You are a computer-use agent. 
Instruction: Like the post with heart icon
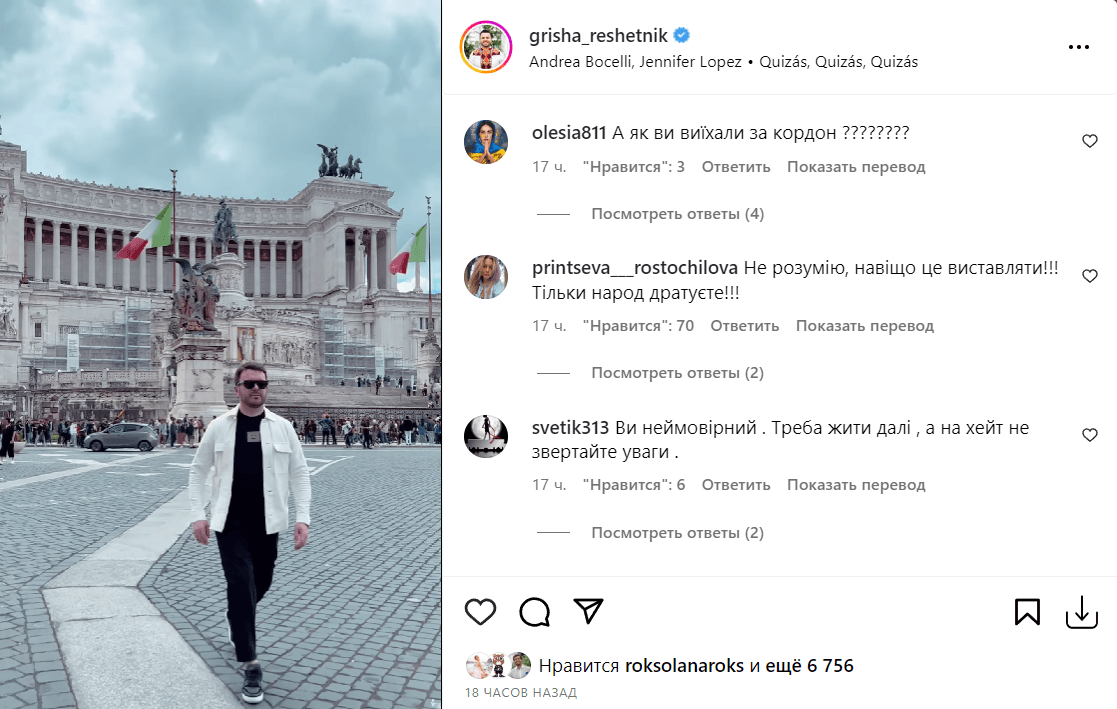click(480, 611)
